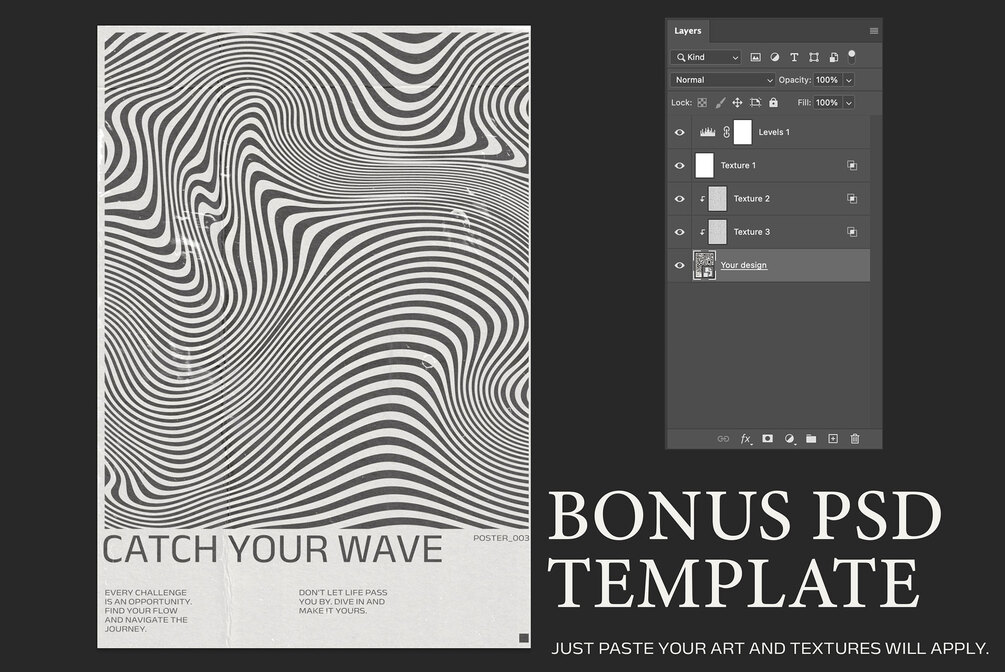
Task: Toggle lock transparent pixels
Action: point(702,103)
